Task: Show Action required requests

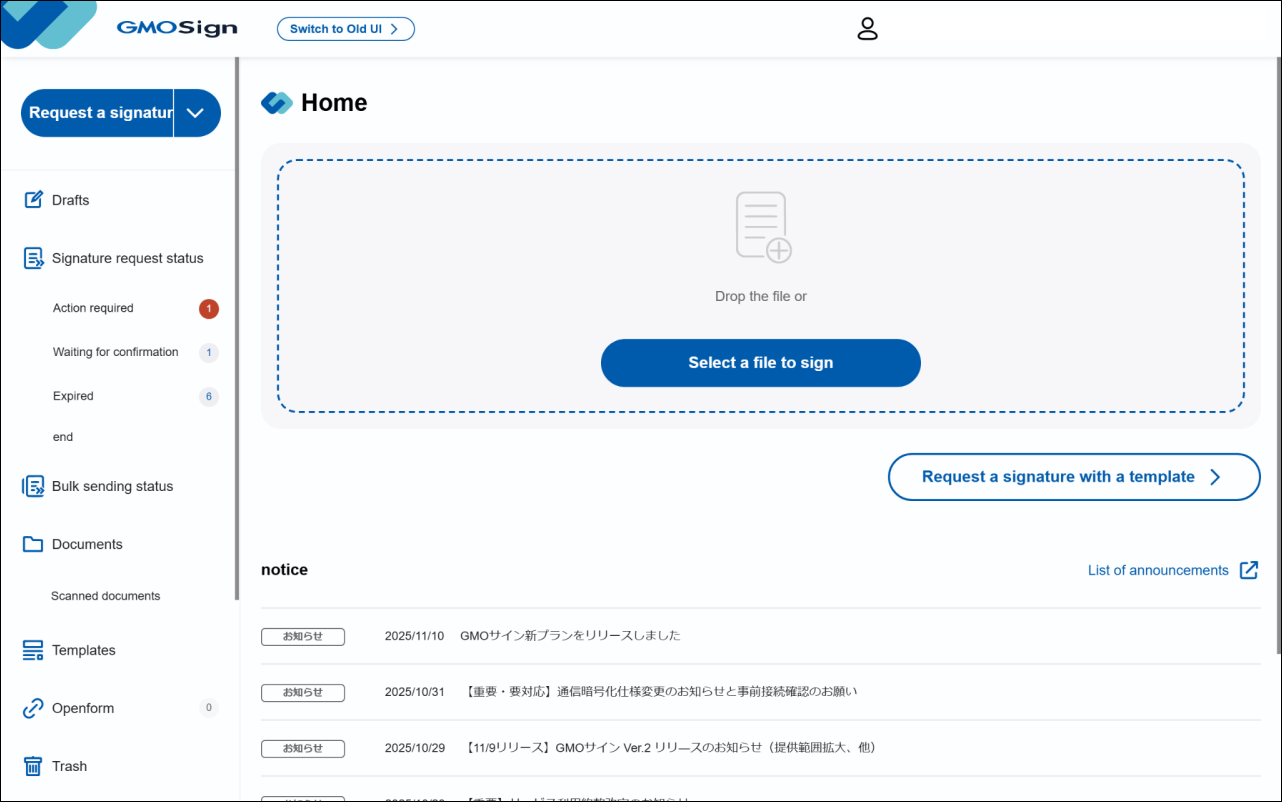Action: pos(93,308)
